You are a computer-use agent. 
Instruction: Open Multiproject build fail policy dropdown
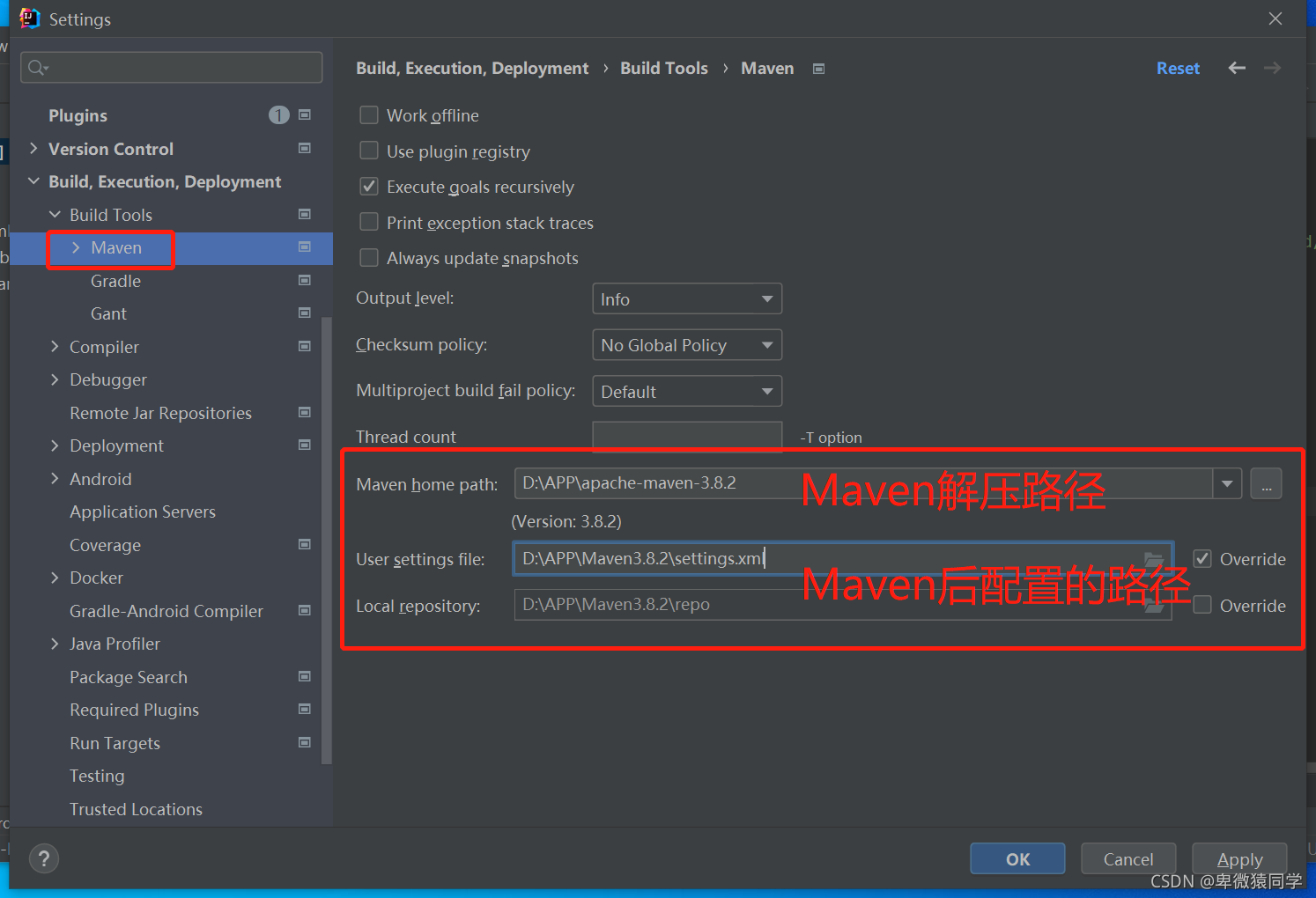click(687, 391)
